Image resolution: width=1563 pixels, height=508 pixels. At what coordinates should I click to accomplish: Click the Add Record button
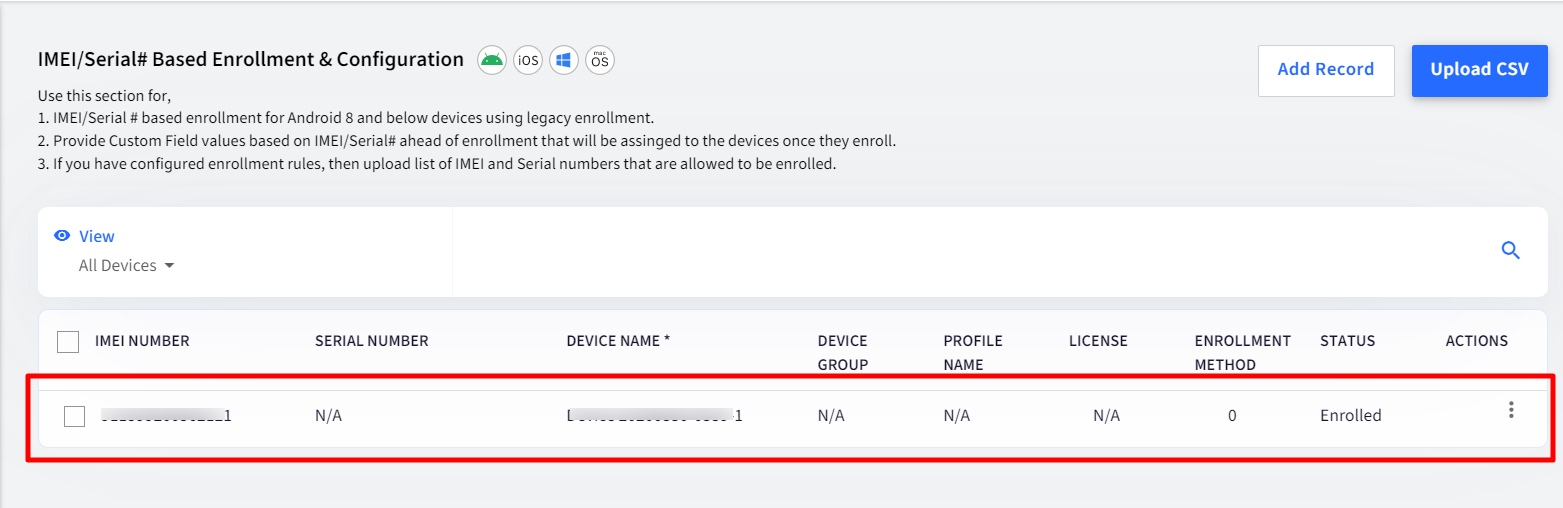(x=1326, y=70)
